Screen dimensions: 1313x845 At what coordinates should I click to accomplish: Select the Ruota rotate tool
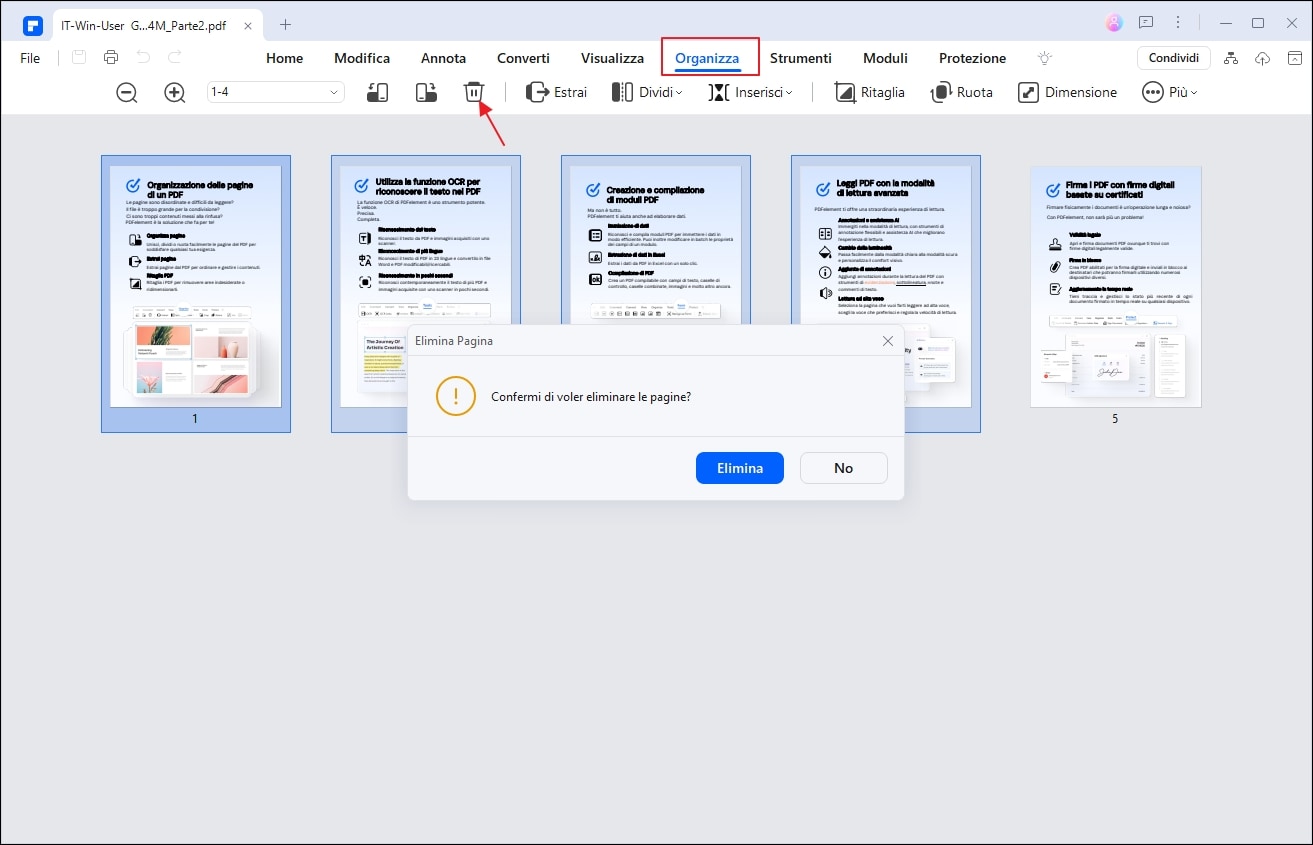point(961,92)
